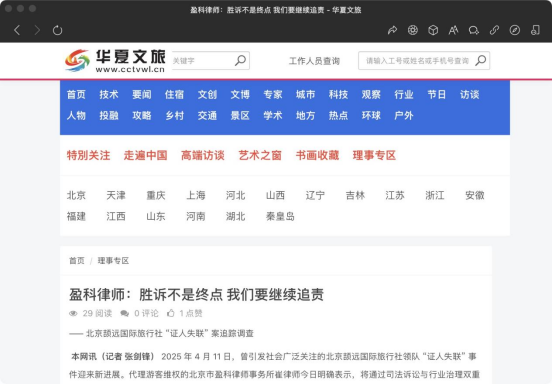The width and height of the screenshot is (552, 384).
Task: Open the 人物 nav item
Action: [x=76, y=115]
